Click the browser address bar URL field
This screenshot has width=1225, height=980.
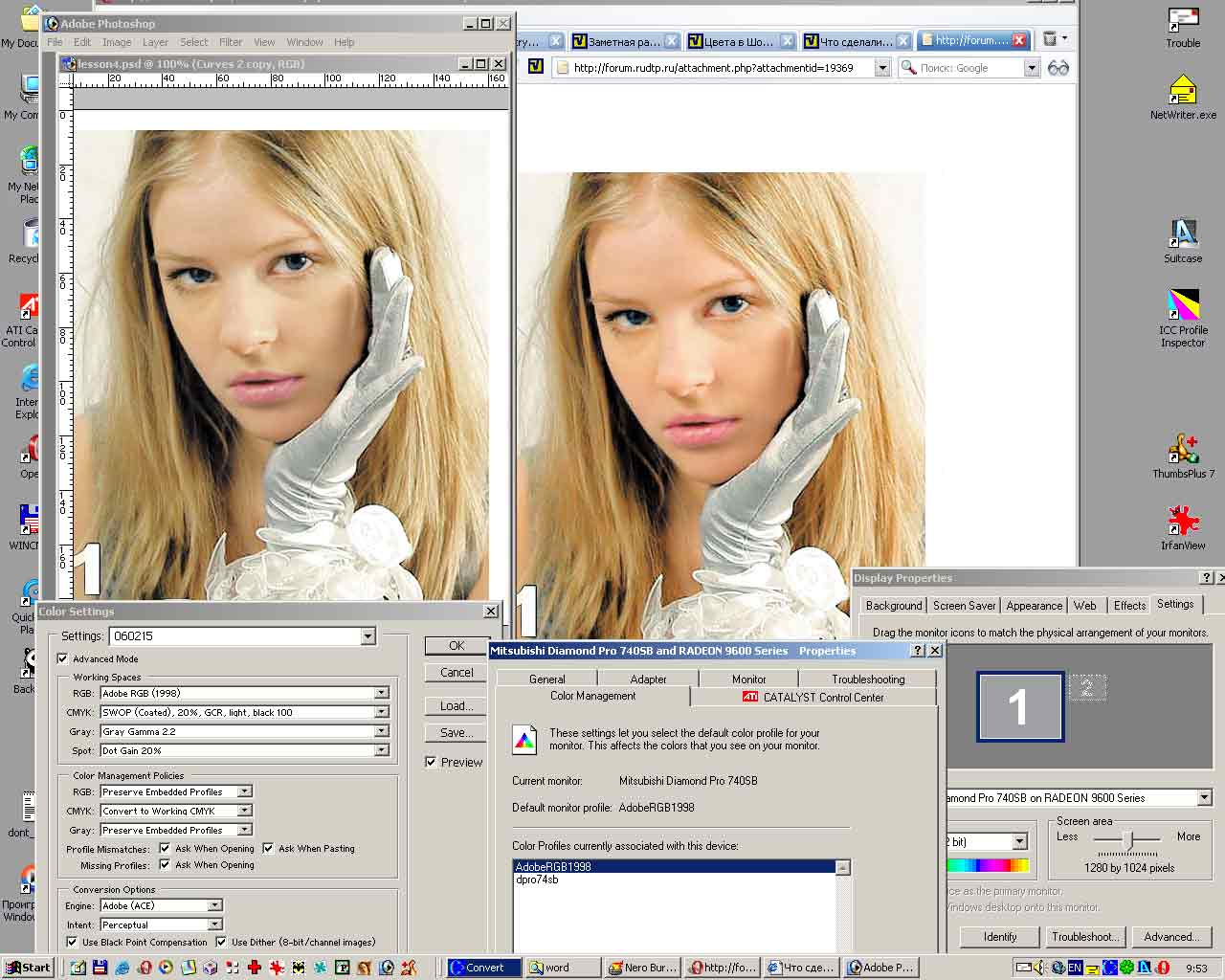tap(722, 68)
